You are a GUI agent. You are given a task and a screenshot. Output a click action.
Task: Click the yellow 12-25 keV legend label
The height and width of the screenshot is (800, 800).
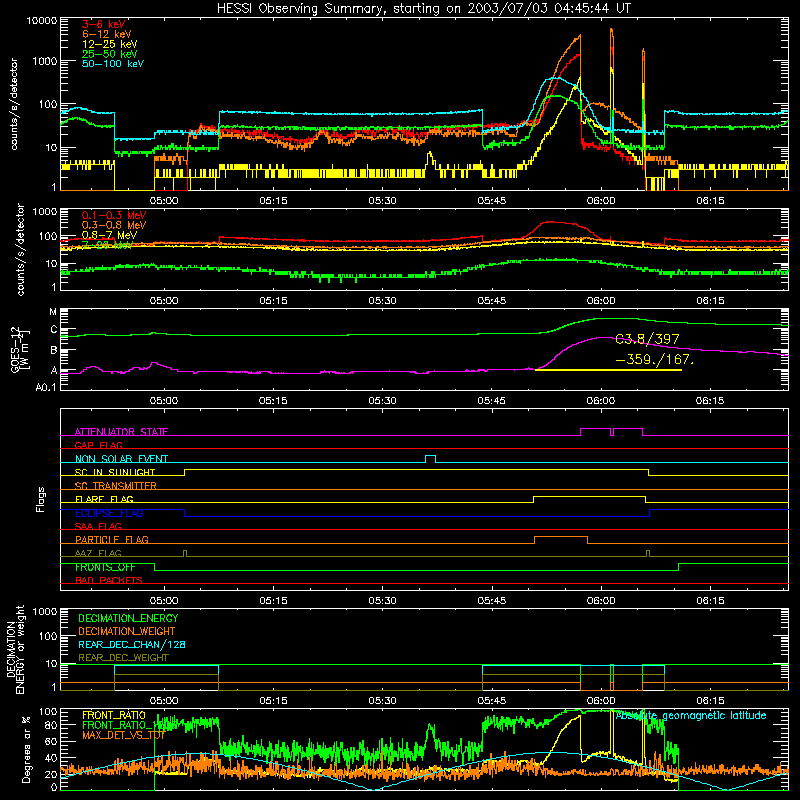110,44
